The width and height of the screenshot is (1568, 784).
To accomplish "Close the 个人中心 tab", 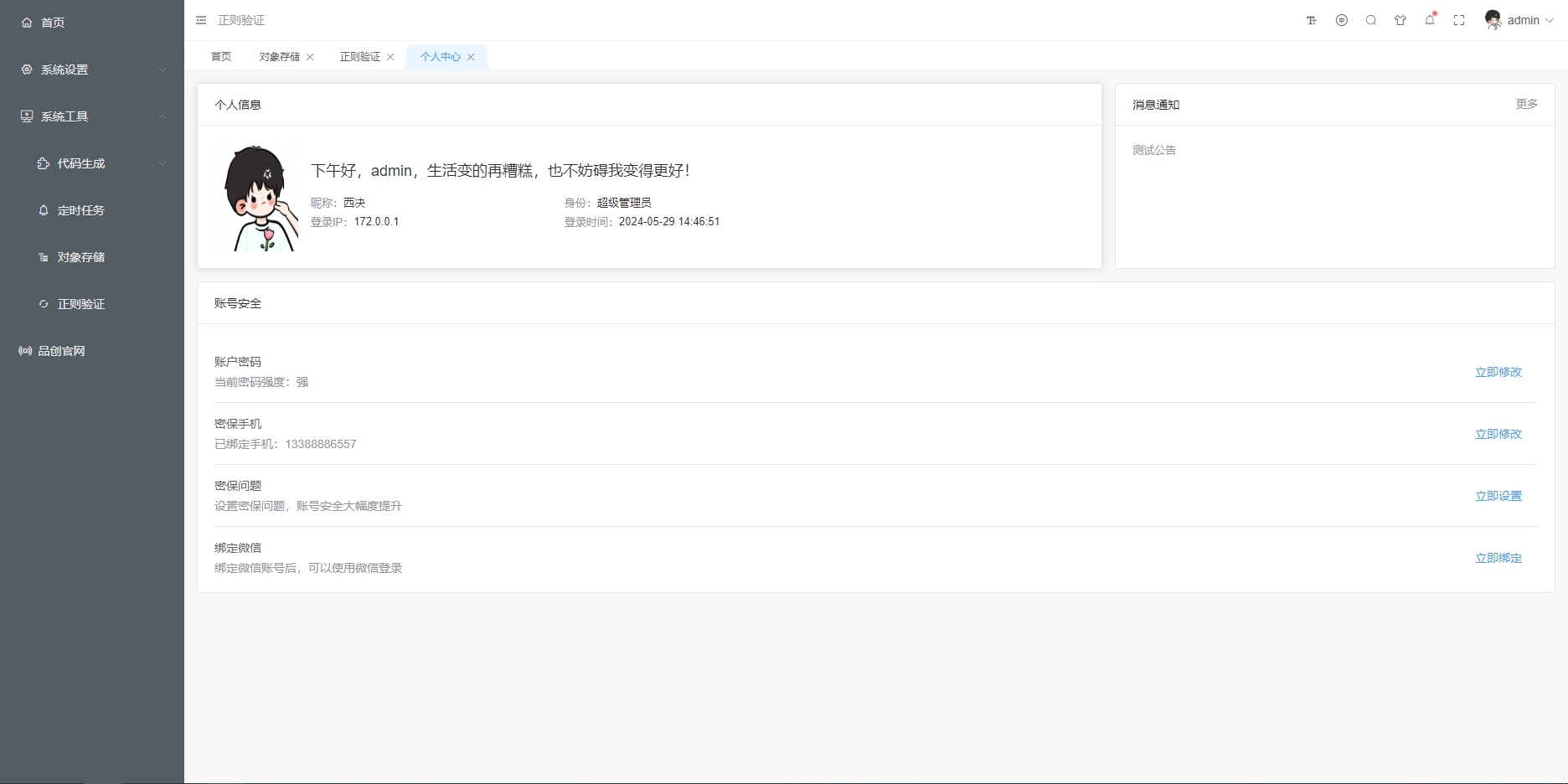I will tap(471, 57).
